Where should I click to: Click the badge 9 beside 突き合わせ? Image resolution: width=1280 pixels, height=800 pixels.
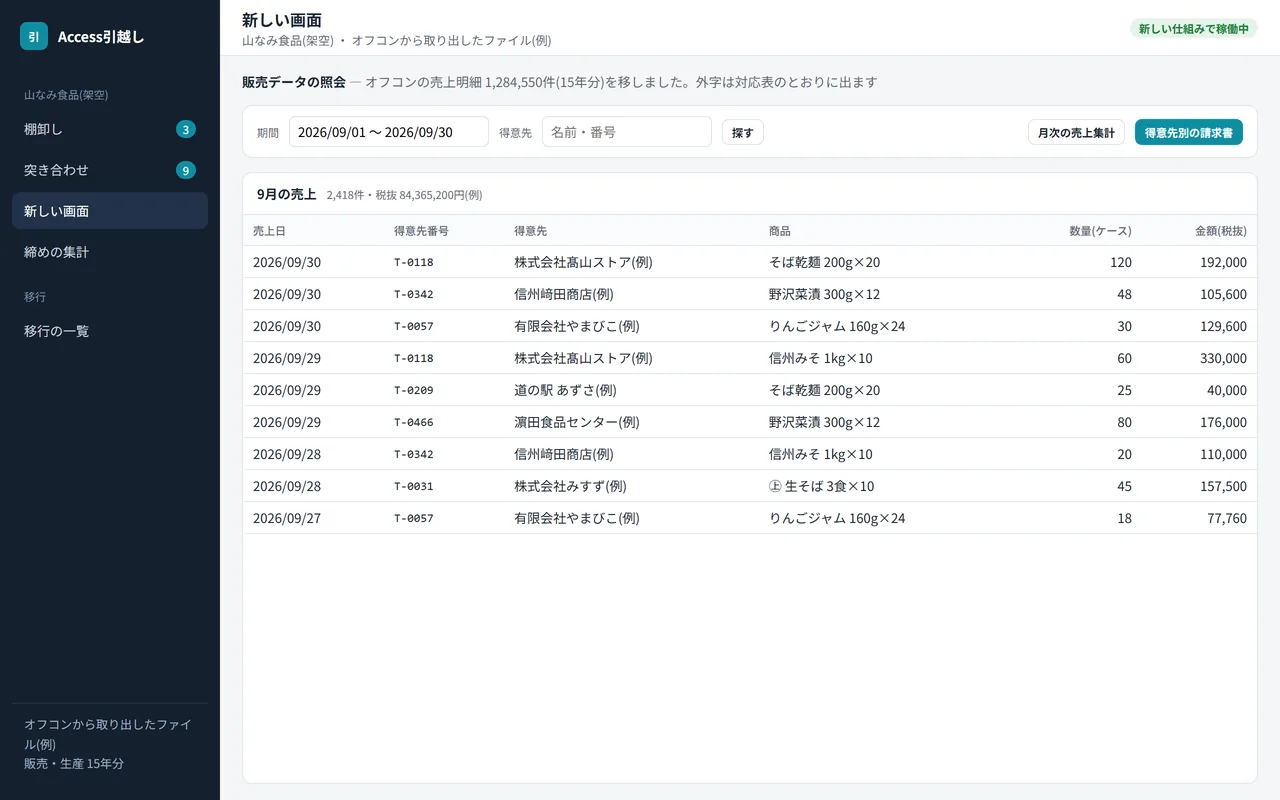pyautogui.click(x=186, y=170)
